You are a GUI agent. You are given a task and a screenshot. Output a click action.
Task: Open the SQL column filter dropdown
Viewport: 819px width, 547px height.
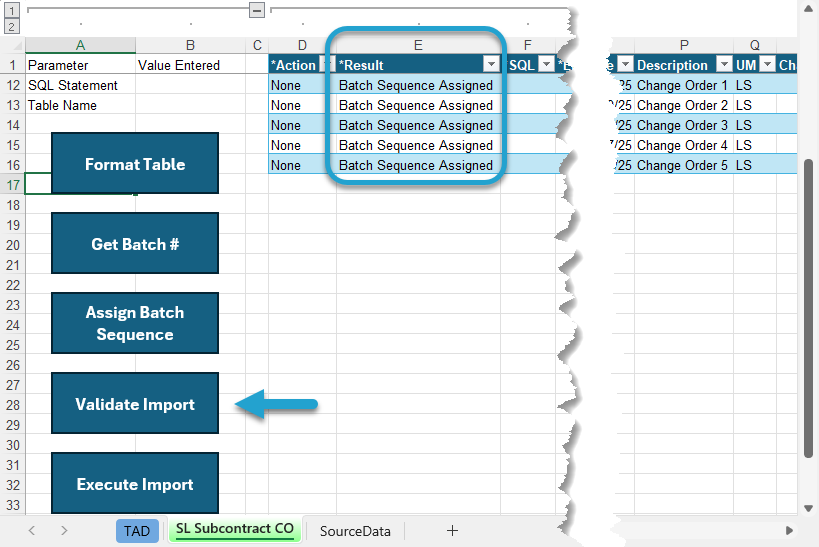(546, 64)
